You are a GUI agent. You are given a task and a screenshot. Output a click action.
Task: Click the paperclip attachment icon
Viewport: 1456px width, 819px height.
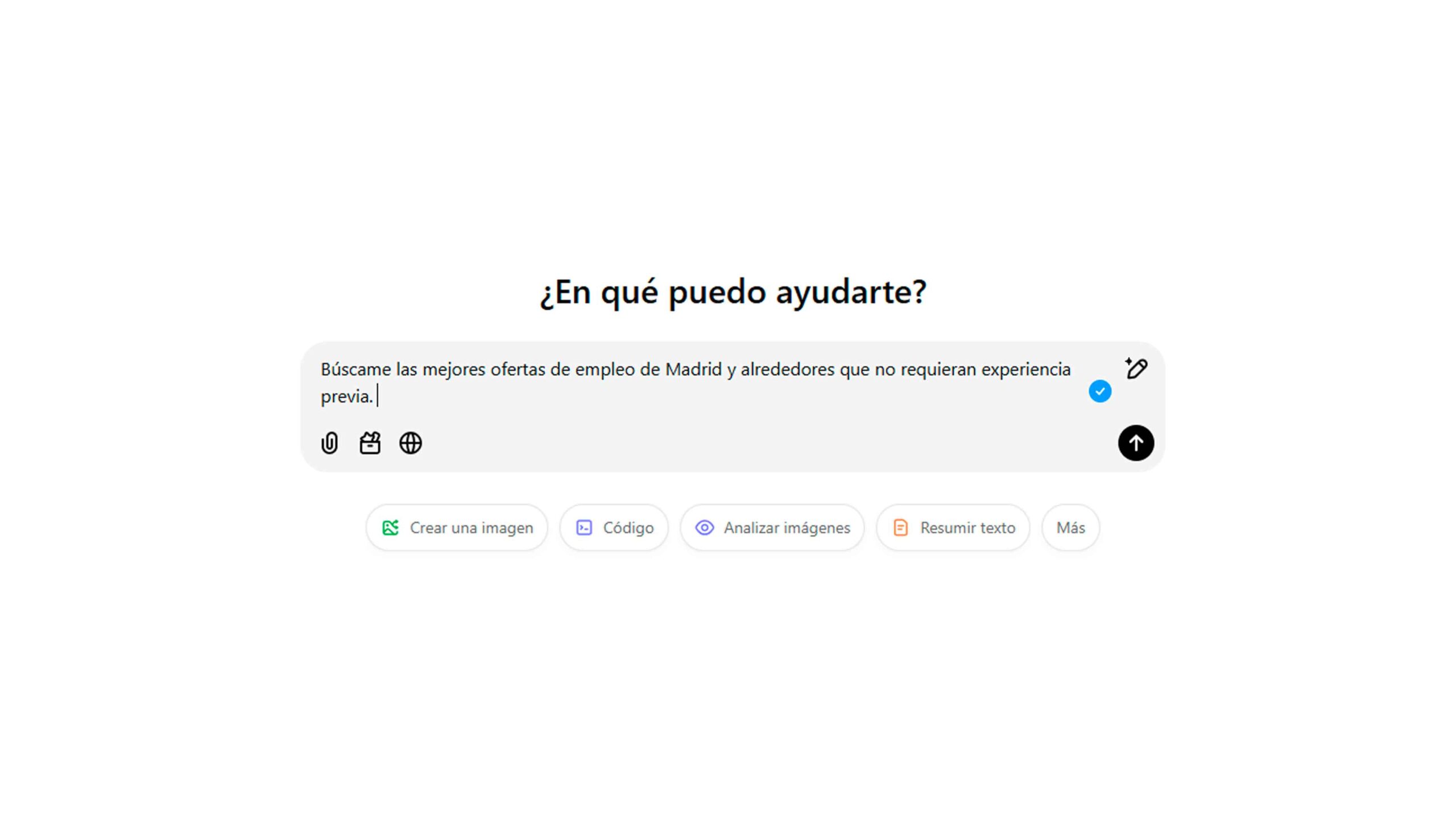[330, 443]
